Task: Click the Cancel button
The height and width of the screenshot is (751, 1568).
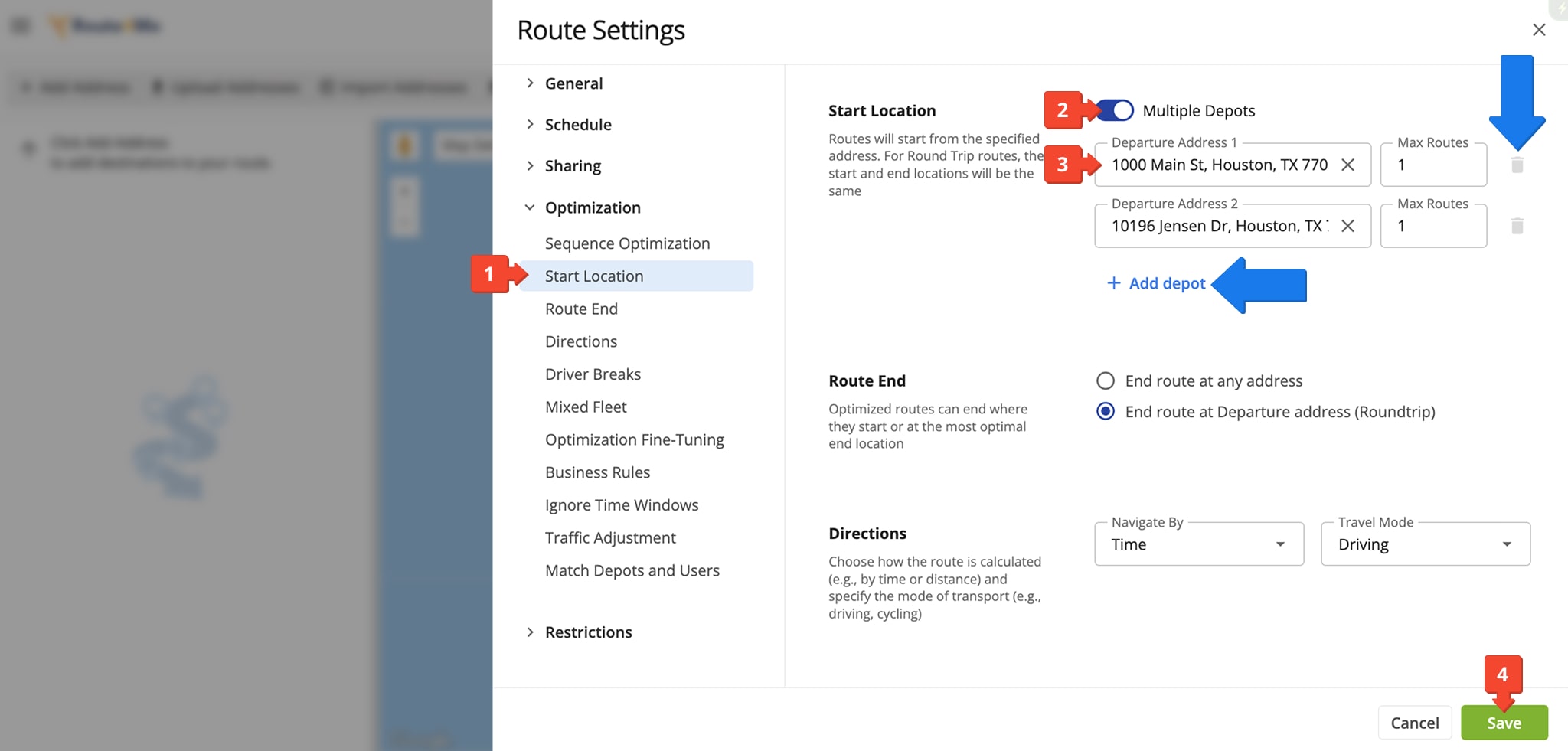Action: pyautogui.click(x=1415, y=723)
